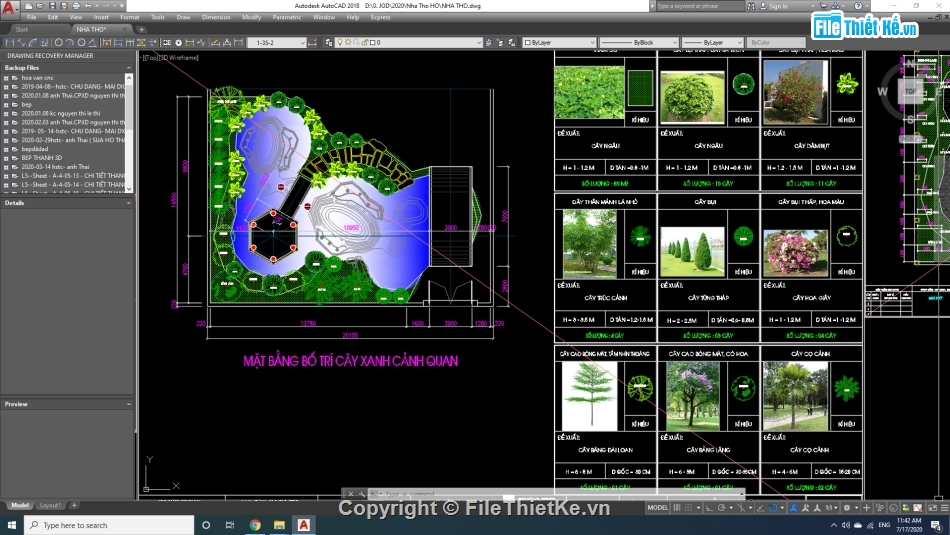Select the Angular dimension tool
The height and width of the screenshot is (535, 950).
coord(93,42)
